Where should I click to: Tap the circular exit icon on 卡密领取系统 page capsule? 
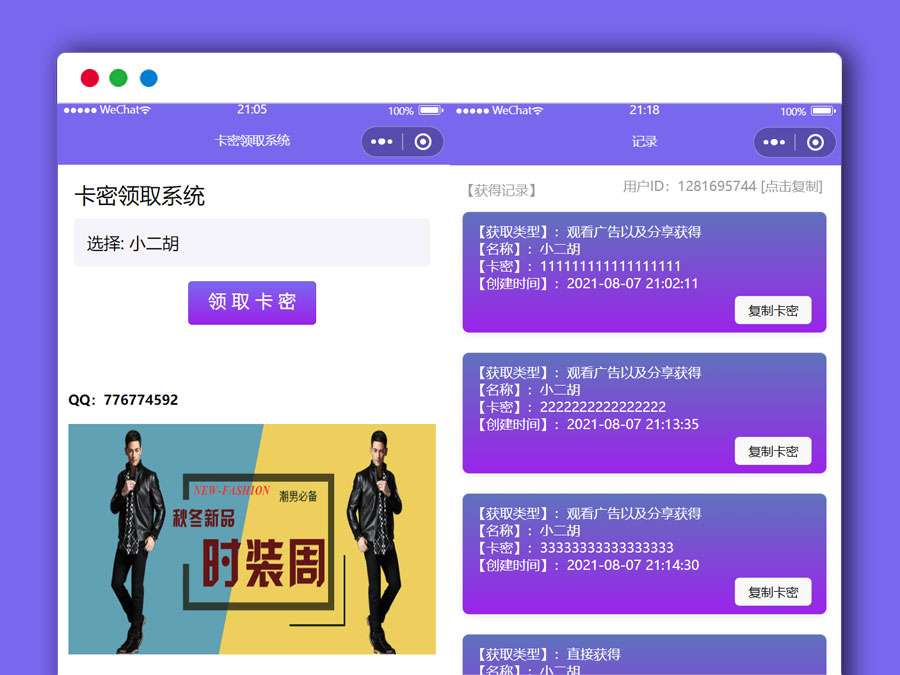423,141
